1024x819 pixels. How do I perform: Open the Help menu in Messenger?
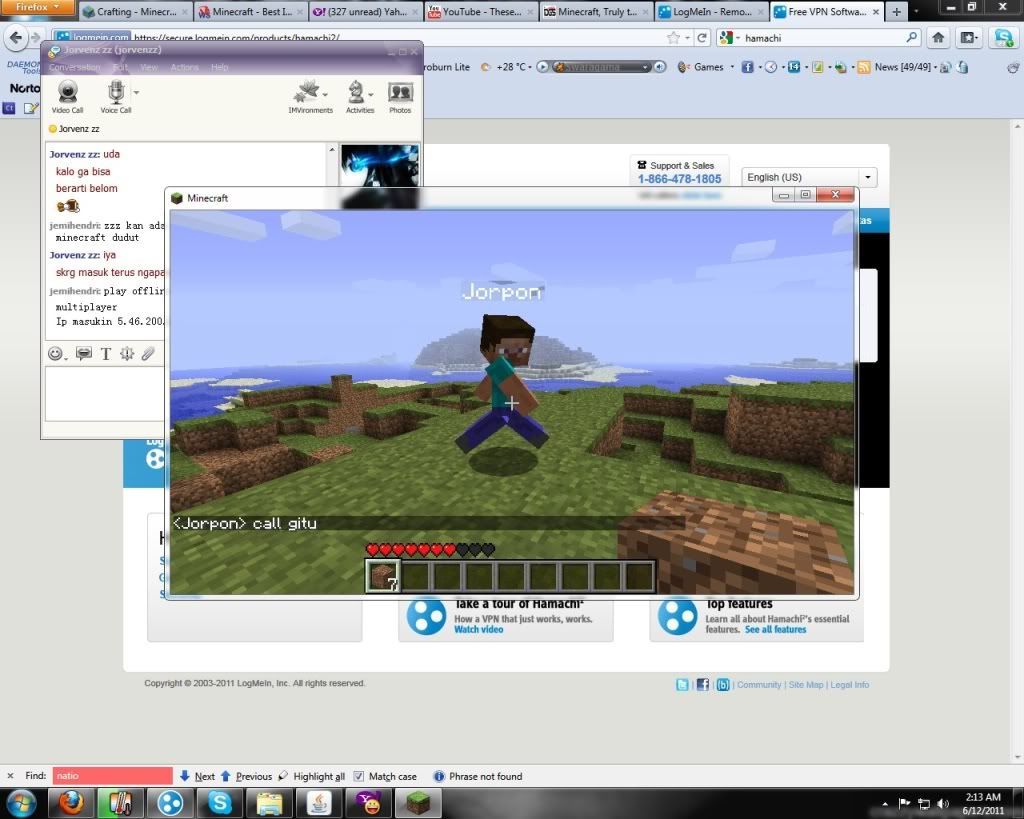(x=219, y=67)
